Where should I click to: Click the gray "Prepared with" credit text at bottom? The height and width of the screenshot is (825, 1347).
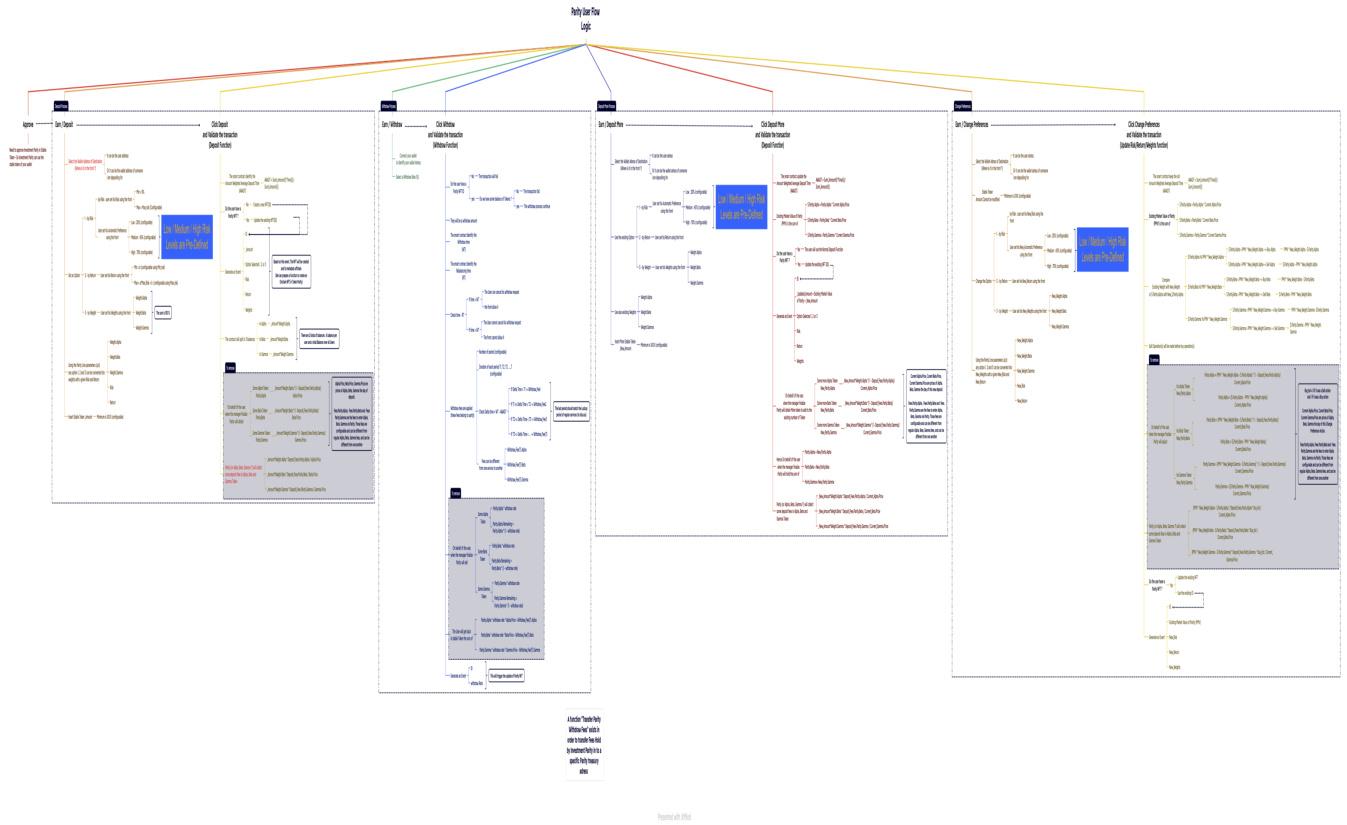[674, 817]
